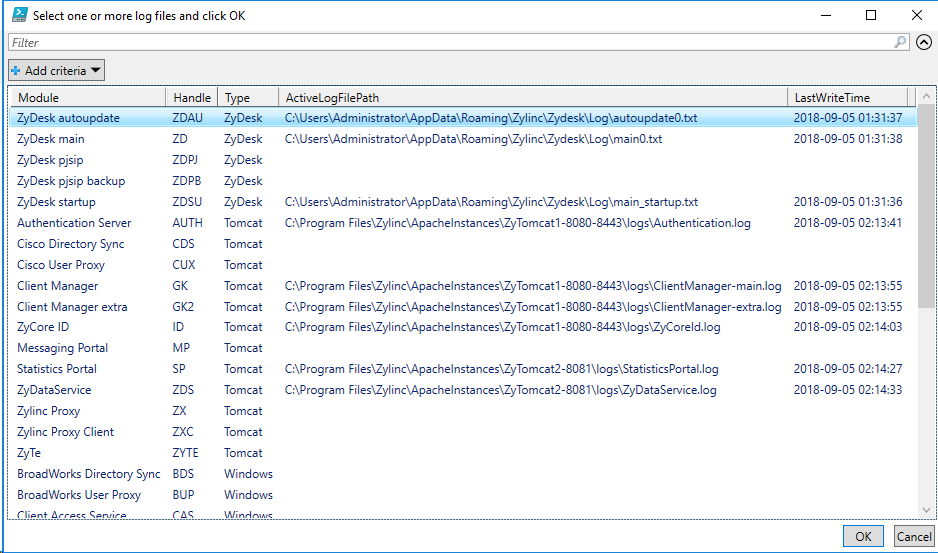This screenshot has height=553, width=938.
Task: Sort by the Handle column header
Action: click(x=192, y=98)
